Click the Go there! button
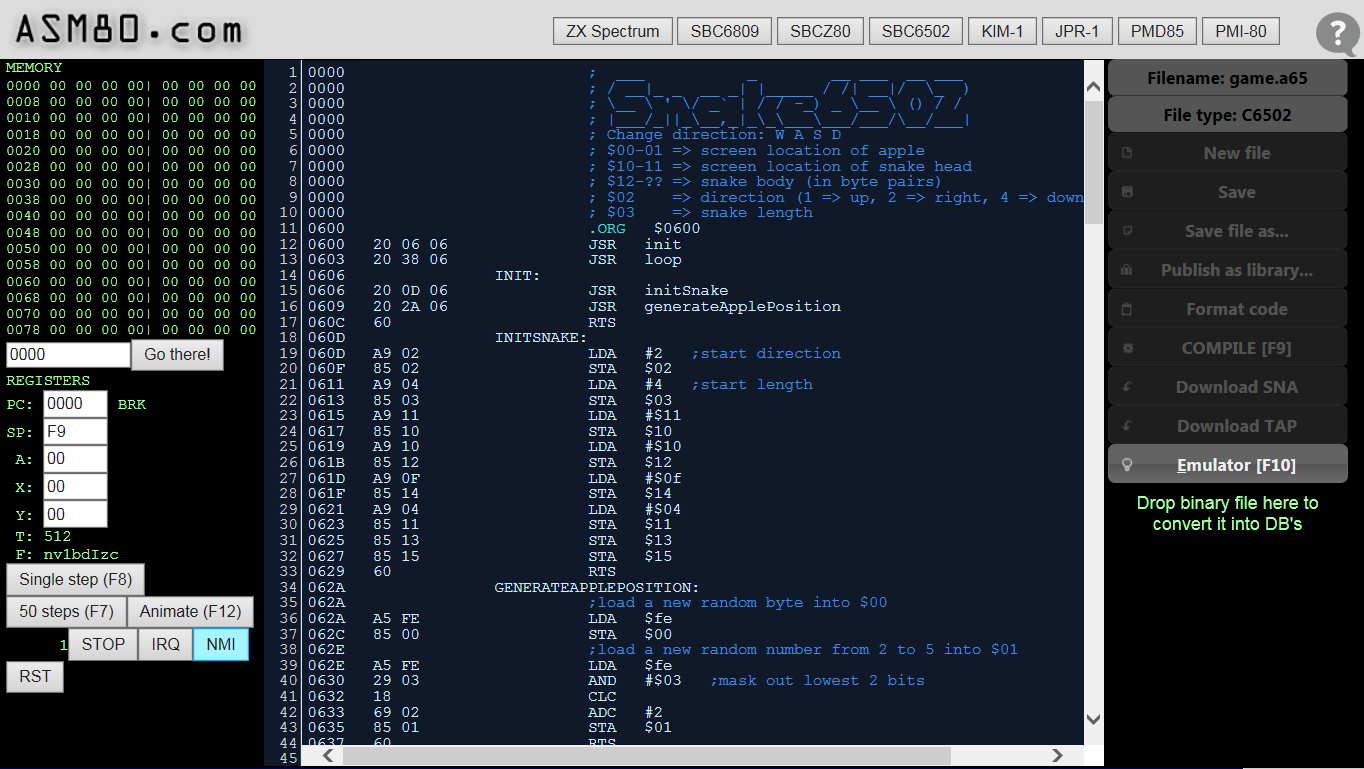 coord(177,354)
